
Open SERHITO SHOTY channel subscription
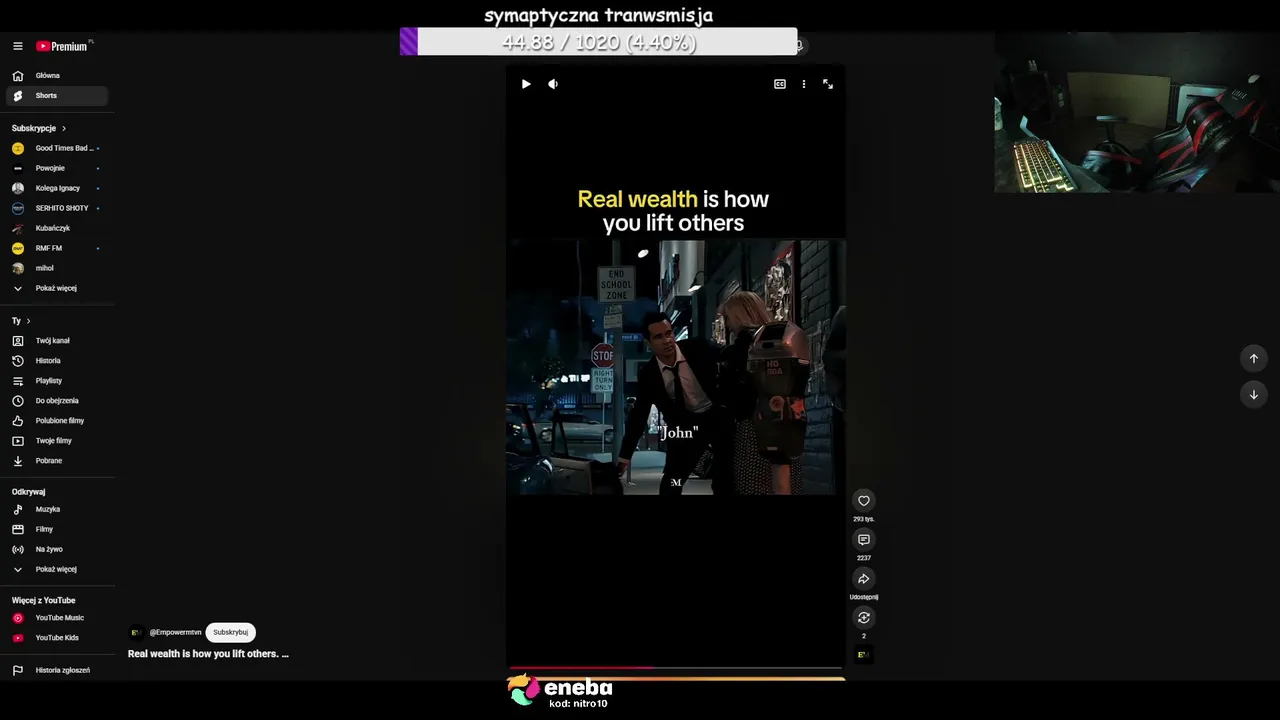coord(57,209)
